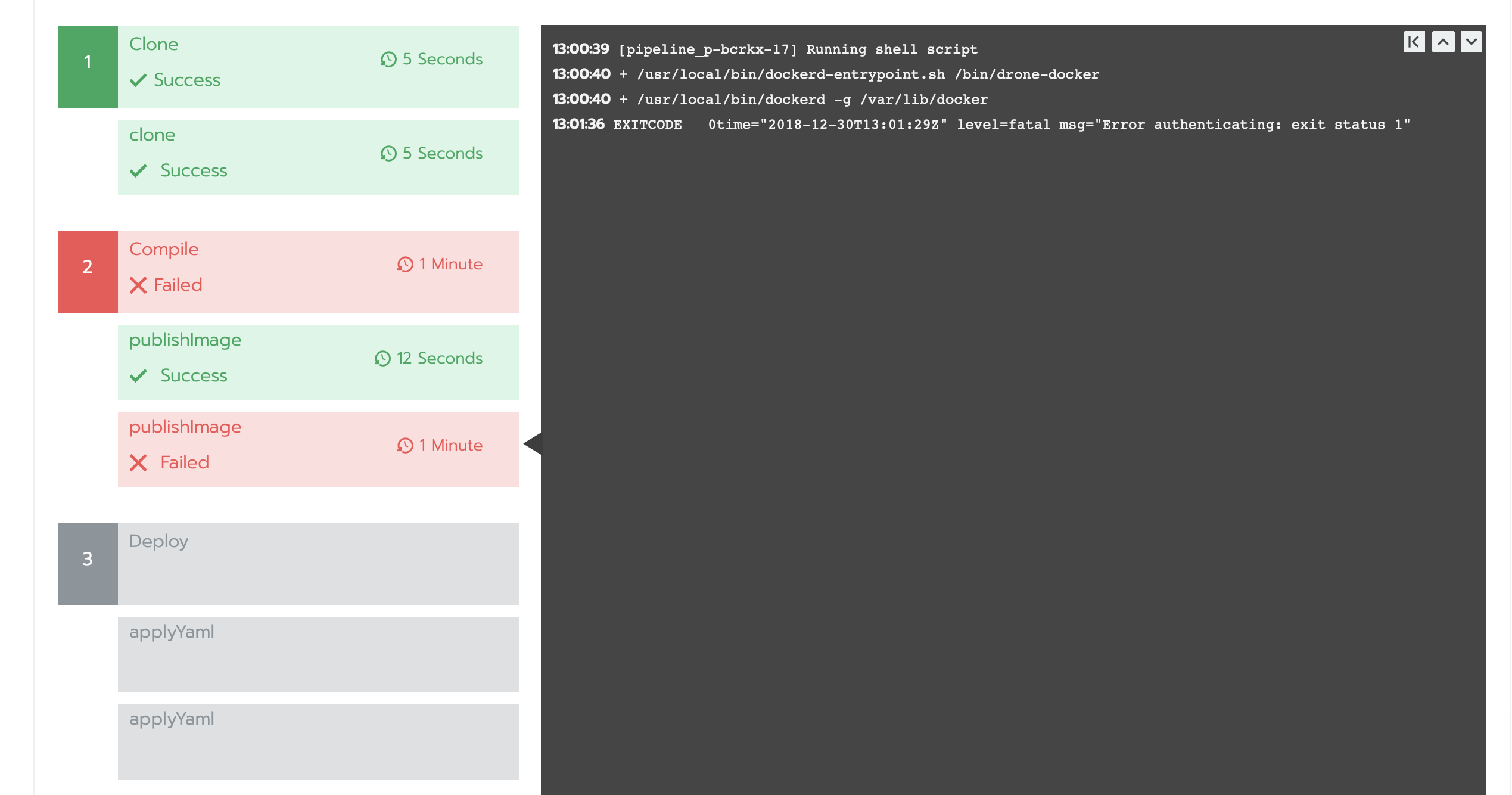Click the stage number badge 2

[x=88, y=268]
